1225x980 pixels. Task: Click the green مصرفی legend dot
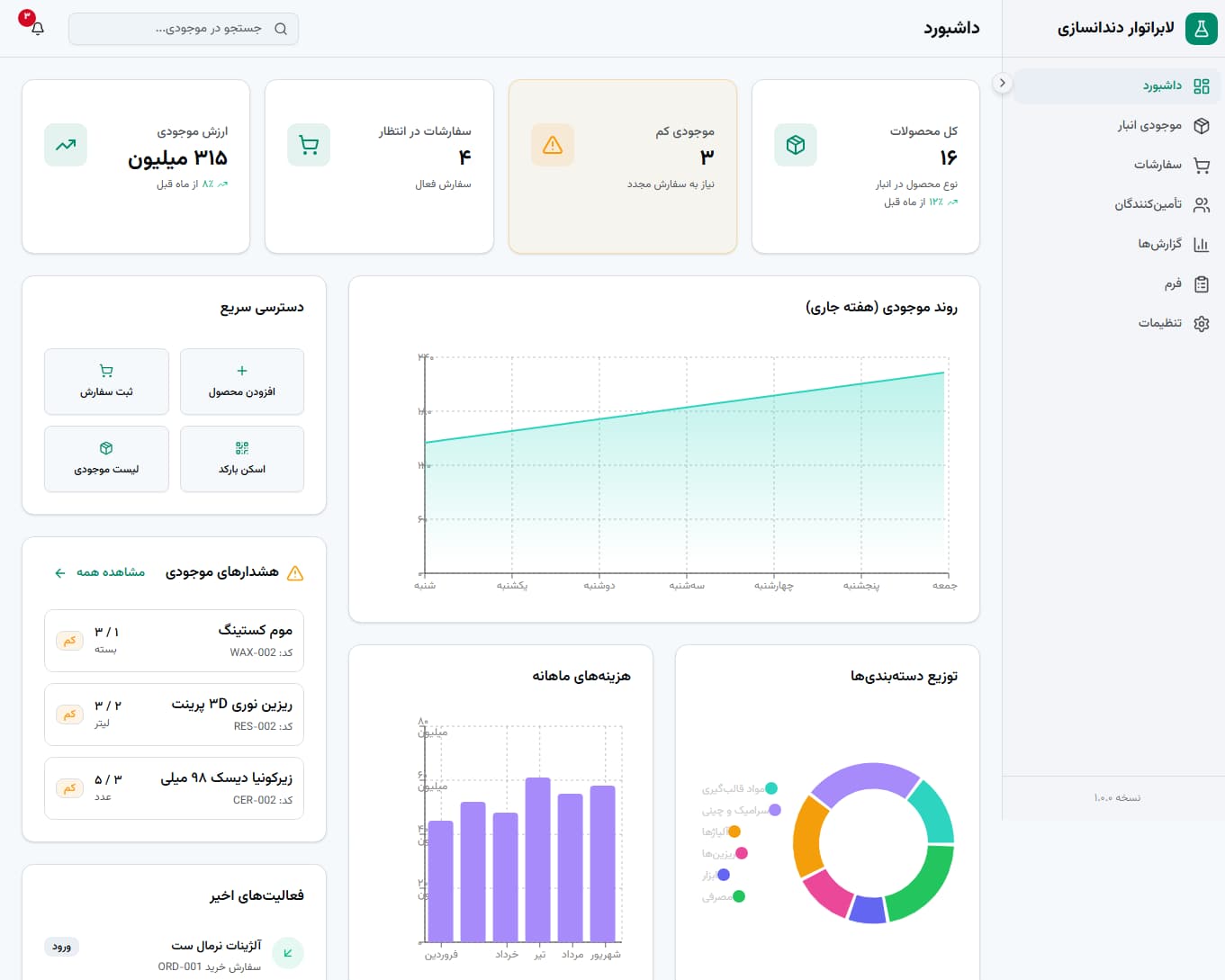point(739,896)
